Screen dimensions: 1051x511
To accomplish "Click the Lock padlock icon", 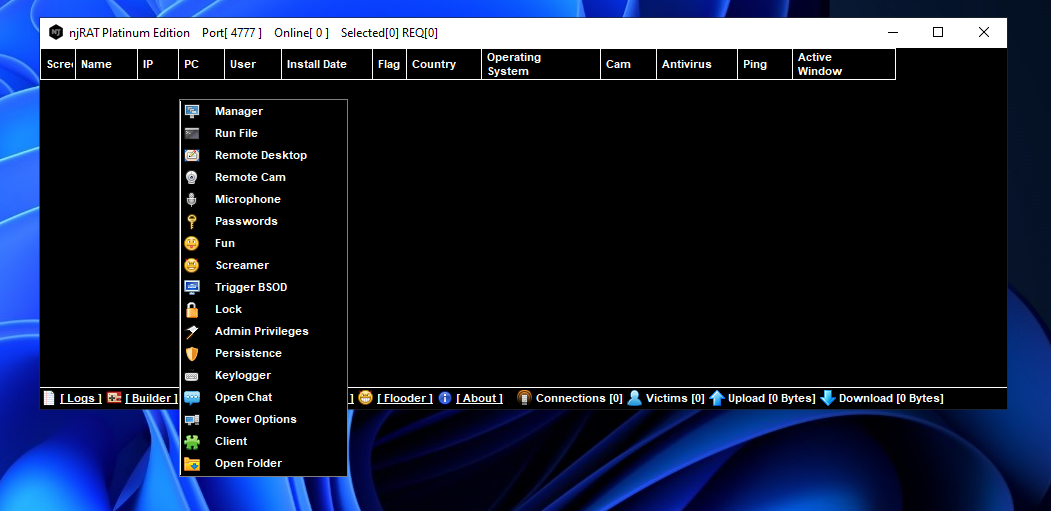I will click(192, 310).
